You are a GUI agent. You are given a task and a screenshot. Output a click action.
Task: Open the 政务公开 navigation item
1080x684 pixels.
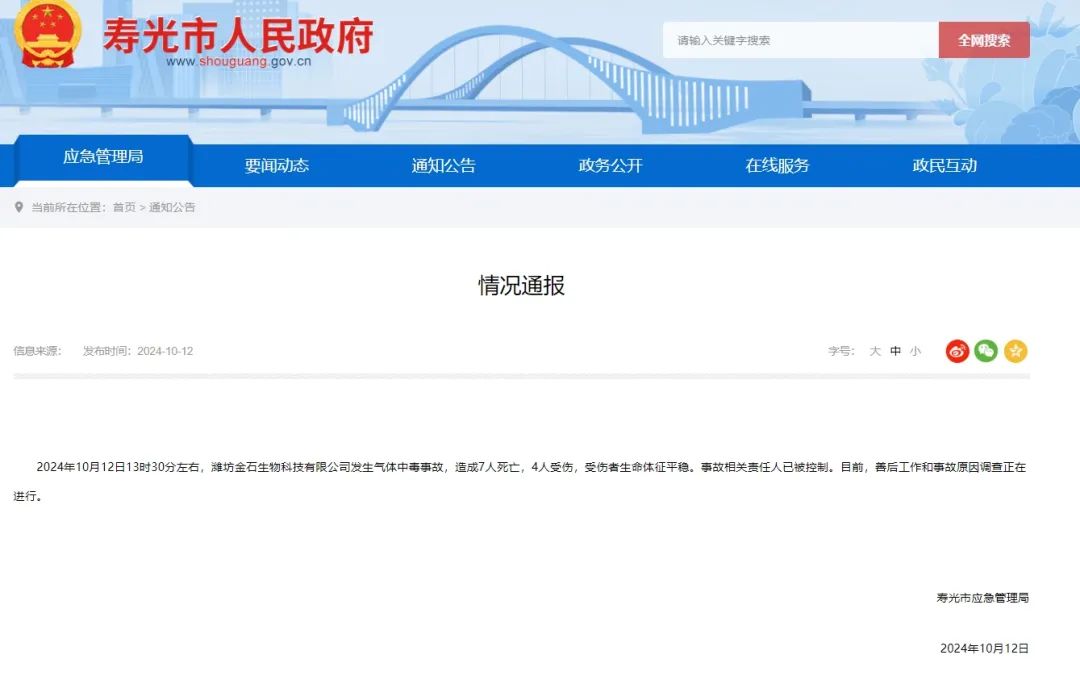click(x=610, y=166)
